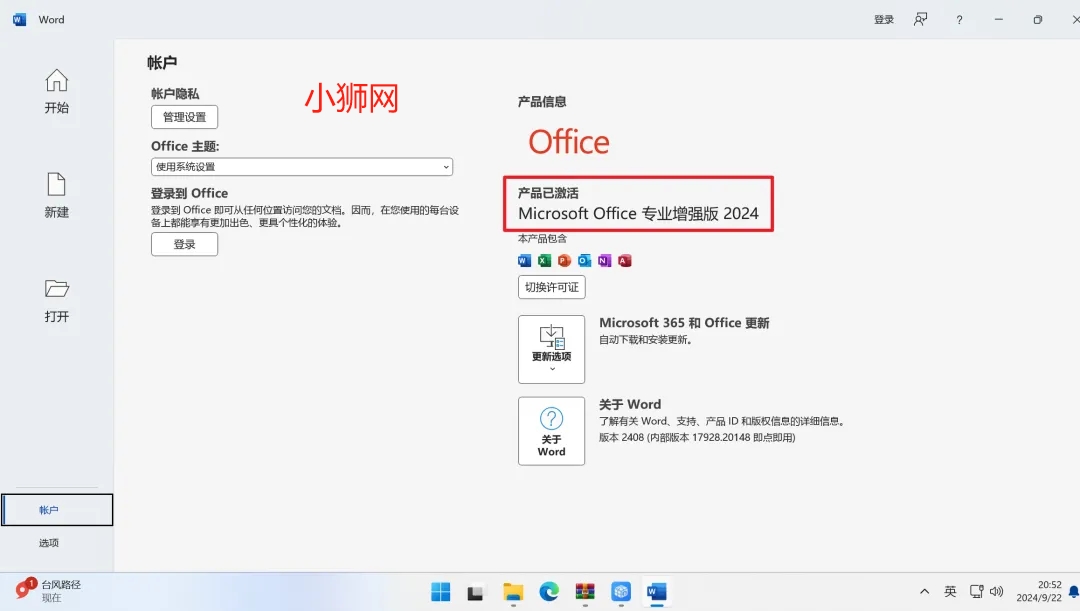Open the 更新选项 dropdown button
The image size is (1080, 611).
pos(552,349)
